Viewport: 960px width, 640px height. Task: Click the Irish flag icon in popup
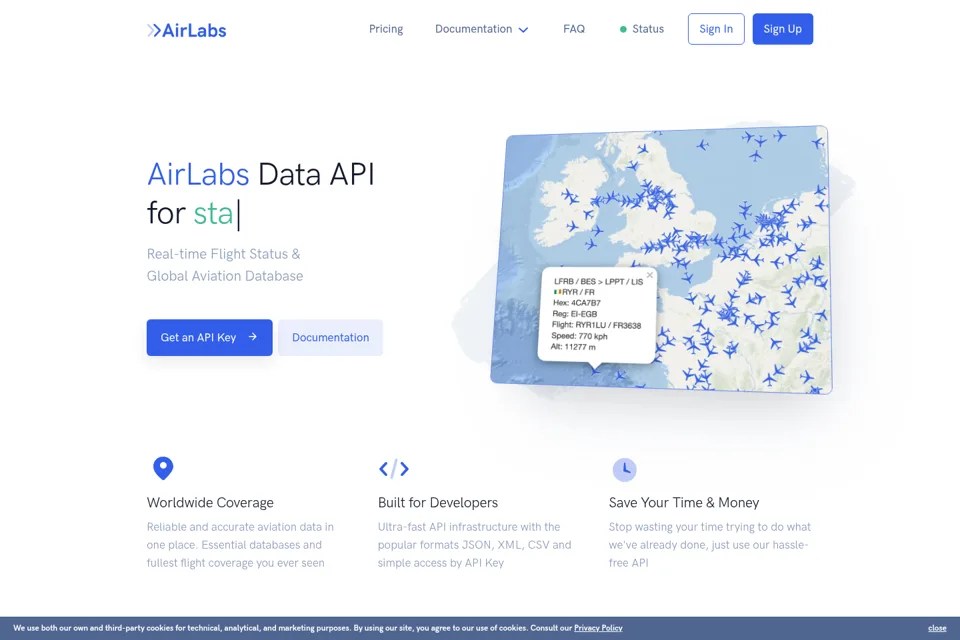(557, 292)
